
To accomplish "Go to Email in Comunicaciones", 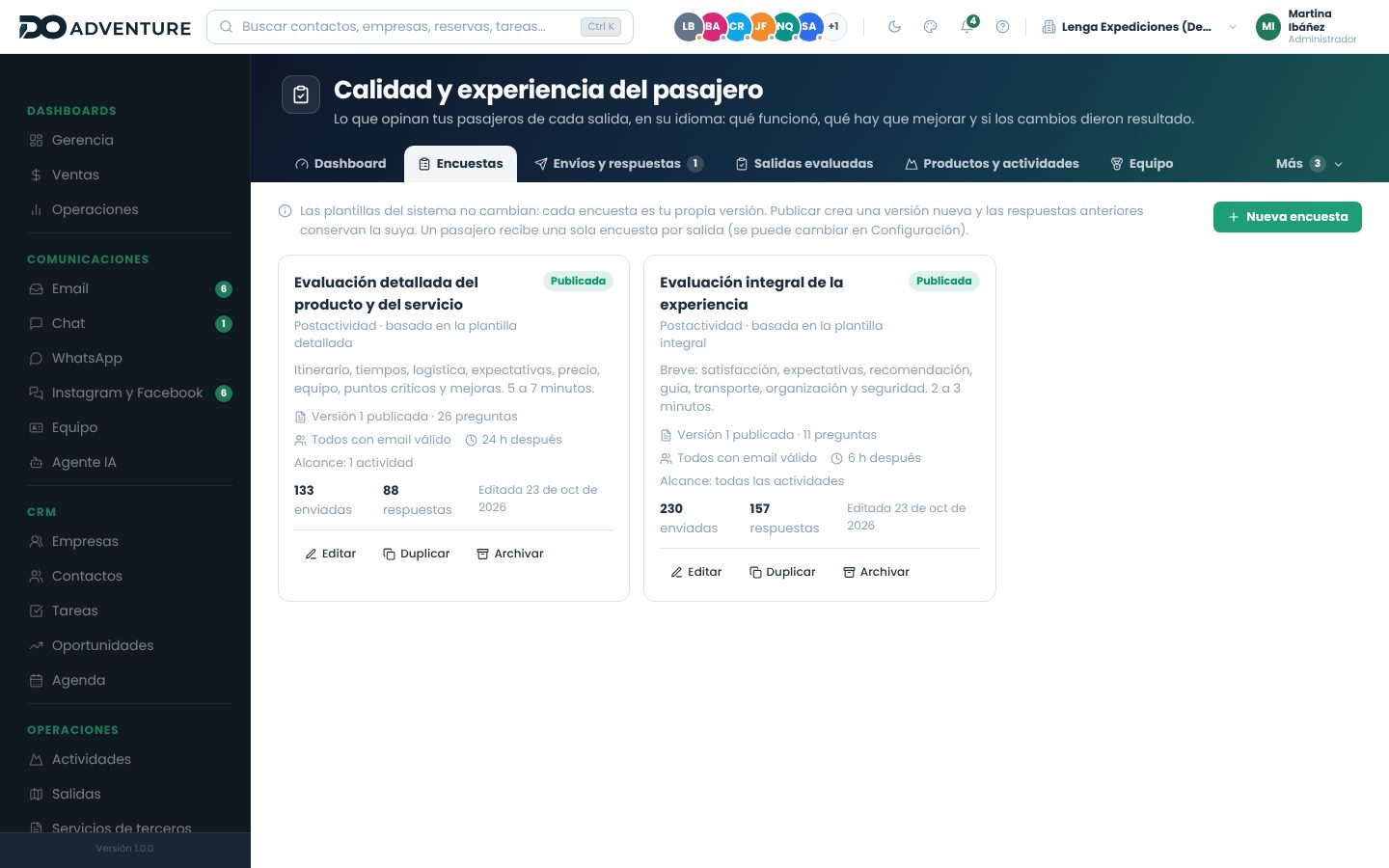I will (x=130, y=288).
